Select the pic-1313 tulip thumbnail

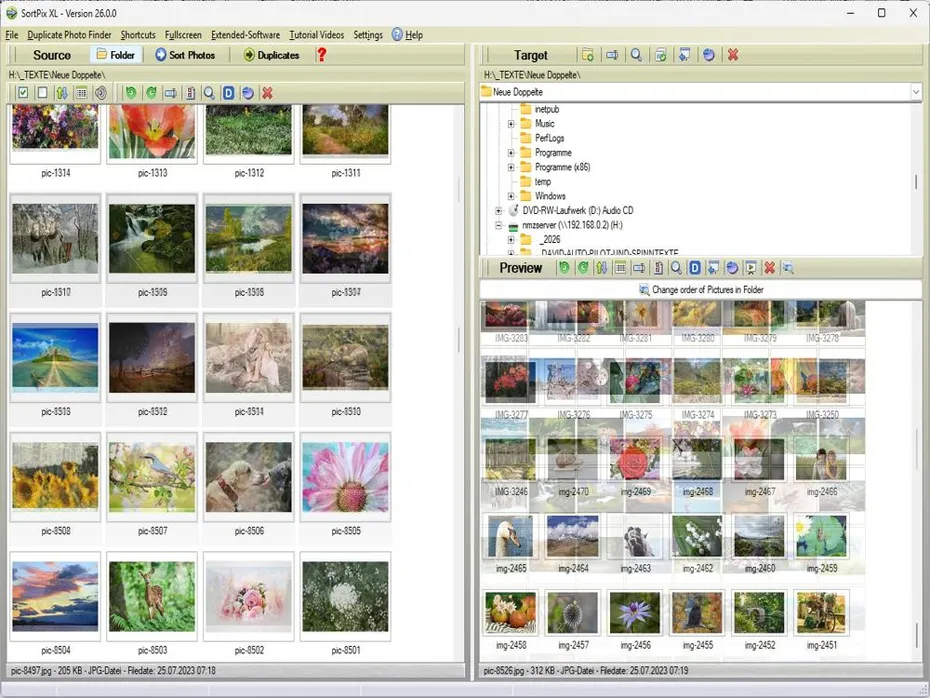[151, 133]
